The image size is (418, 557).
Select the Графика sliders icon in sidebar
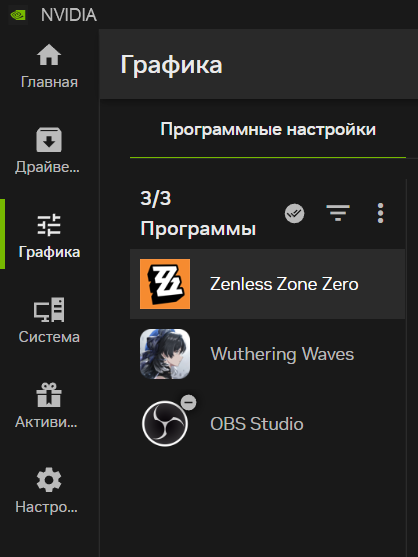tap(49, 225)
